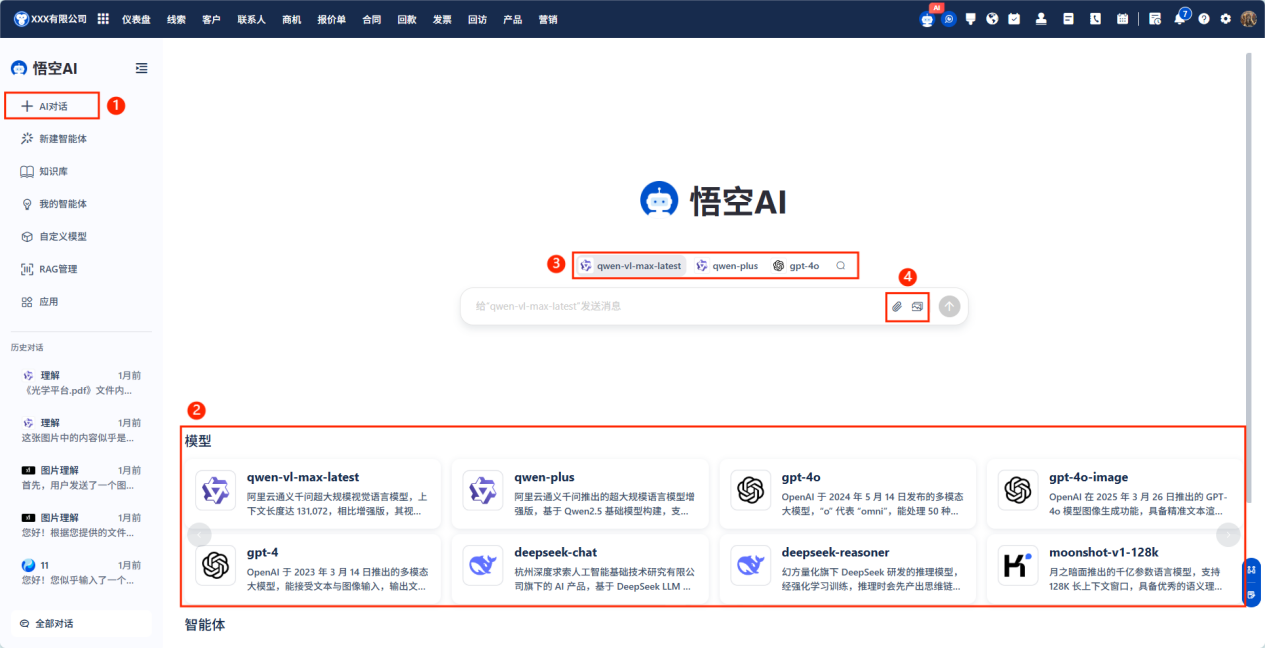The width and height of the screenshot is (1265, 648).
Task: Open the 报价单 top menu
Action: 332,19
